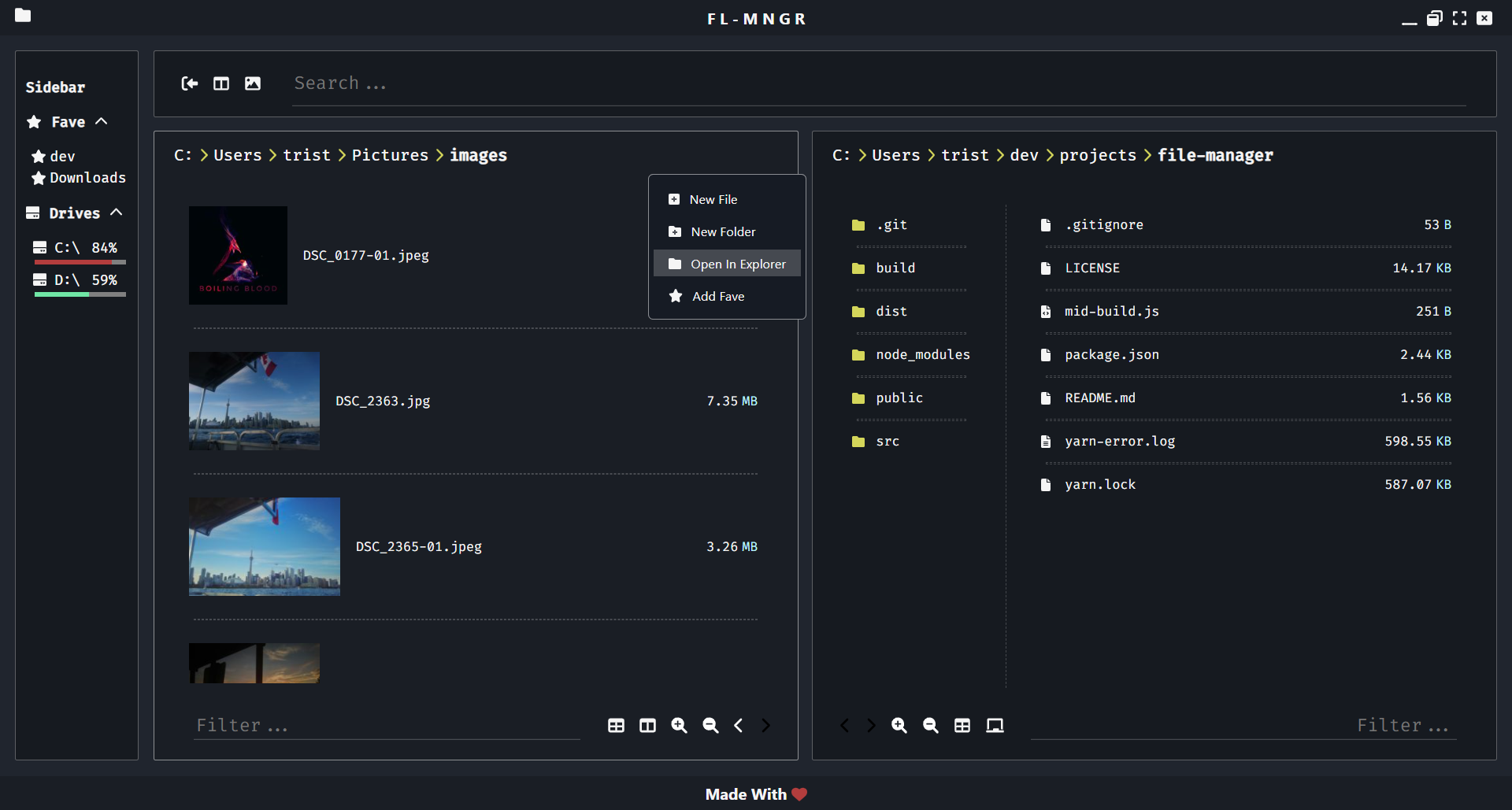Open the dev favorite in sidebar
This screenshot has height=810, width=1512.
(54, 157)
